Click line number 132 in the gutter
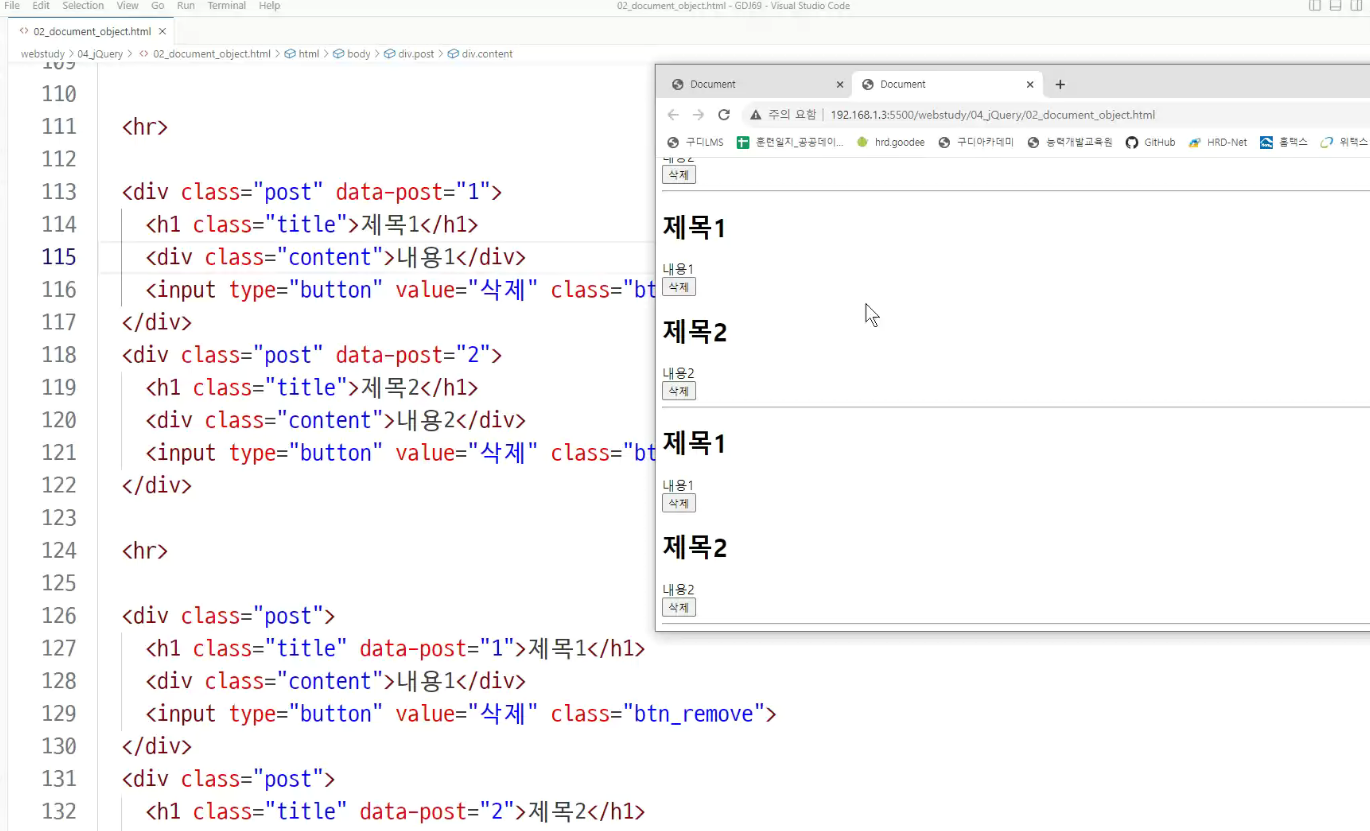Image resolution: width=1370 pixels, height=831 pixels. [59, 811]
